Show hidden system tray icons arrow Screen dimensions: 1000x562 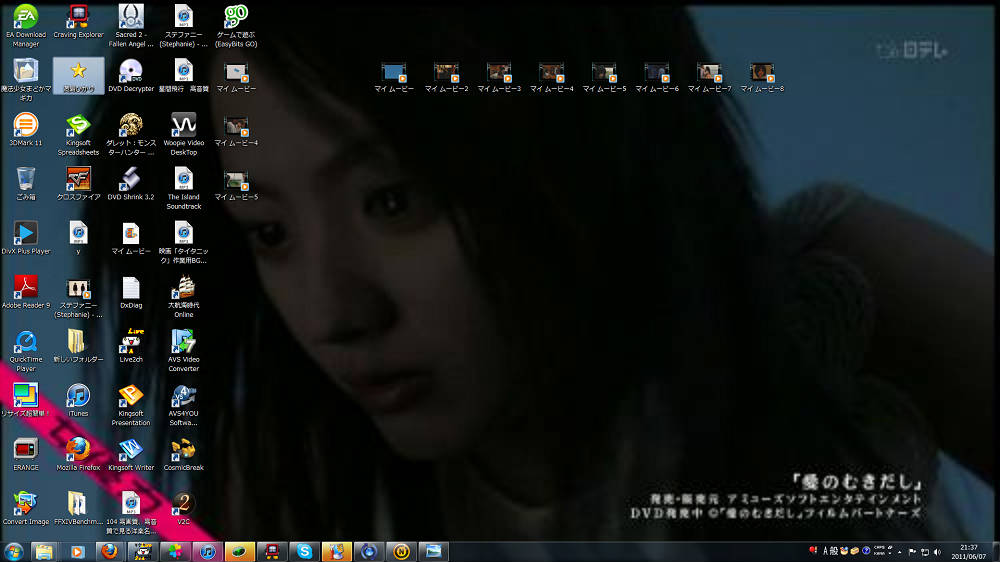click(x=900, y=552)
